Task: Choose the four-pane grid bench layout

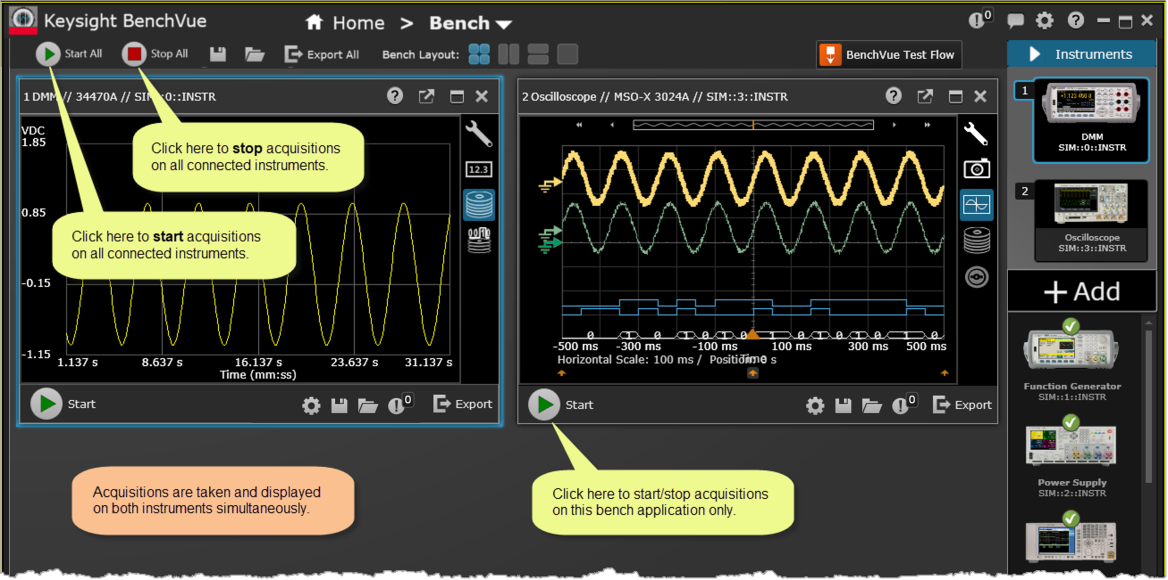Action: [x=479, y=54]
